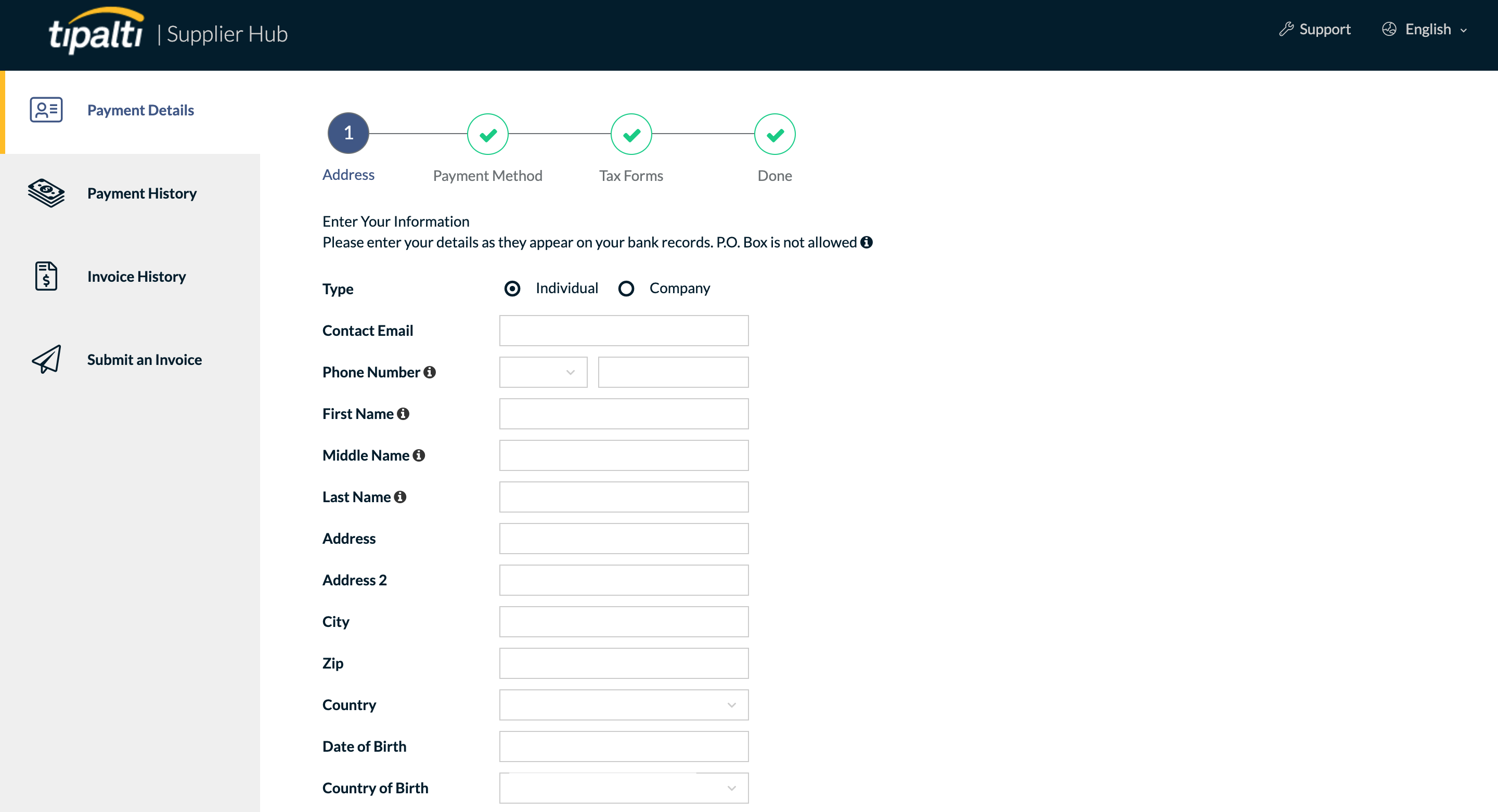The width and height of the screenshot is (1498, 812).
Task: Click the Payment Details ID card icon
Action: (46, 110)
